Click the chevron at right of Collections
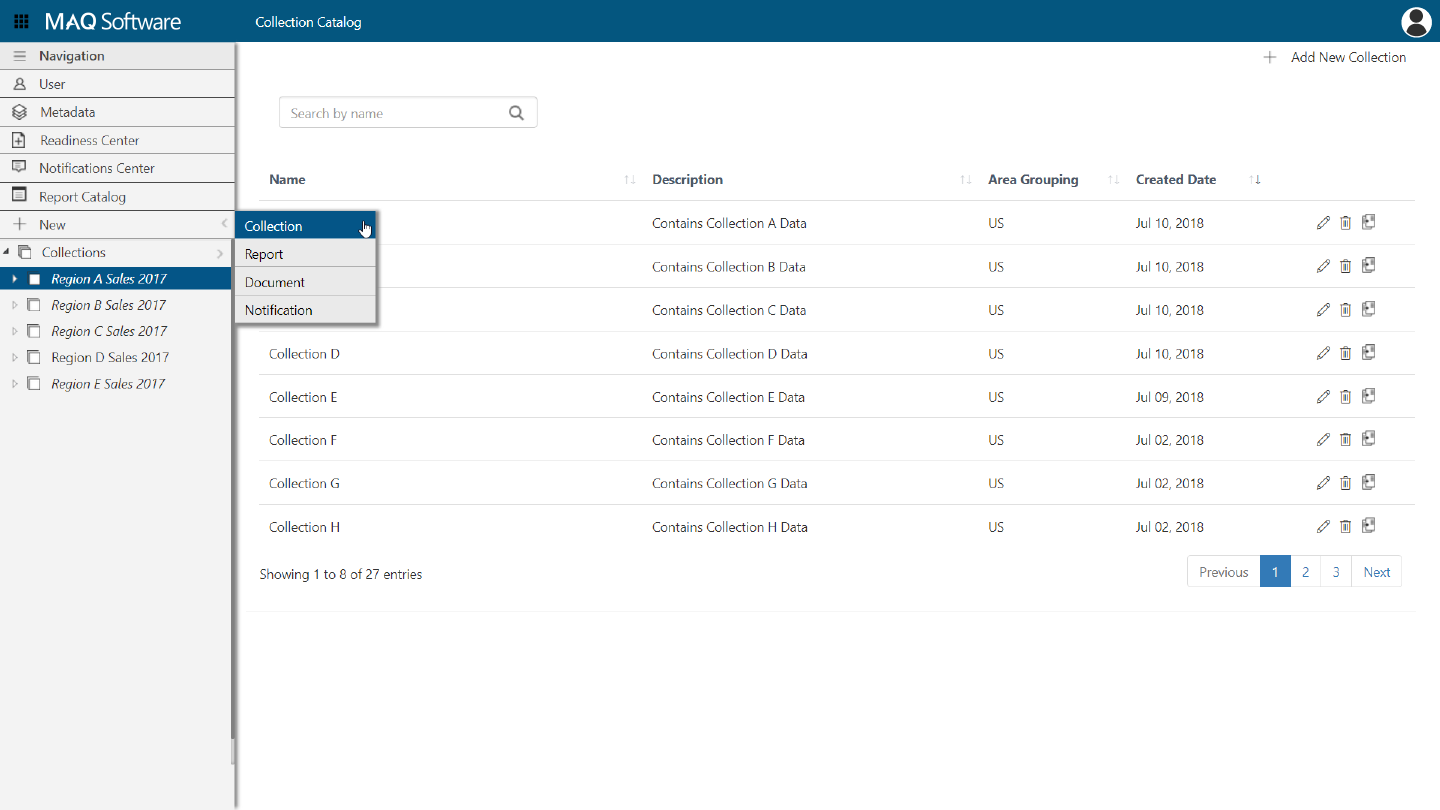The image size is (1440, 810). coord(220,253)
